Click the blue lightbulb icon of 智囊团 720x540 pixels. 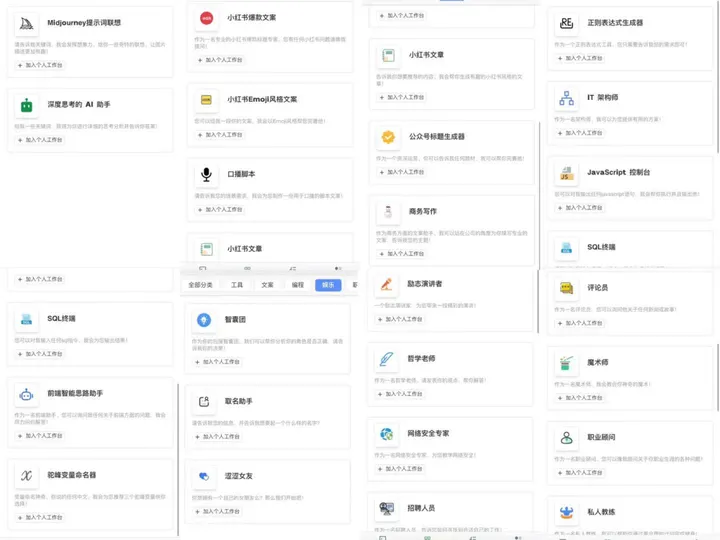click(204, 320)
